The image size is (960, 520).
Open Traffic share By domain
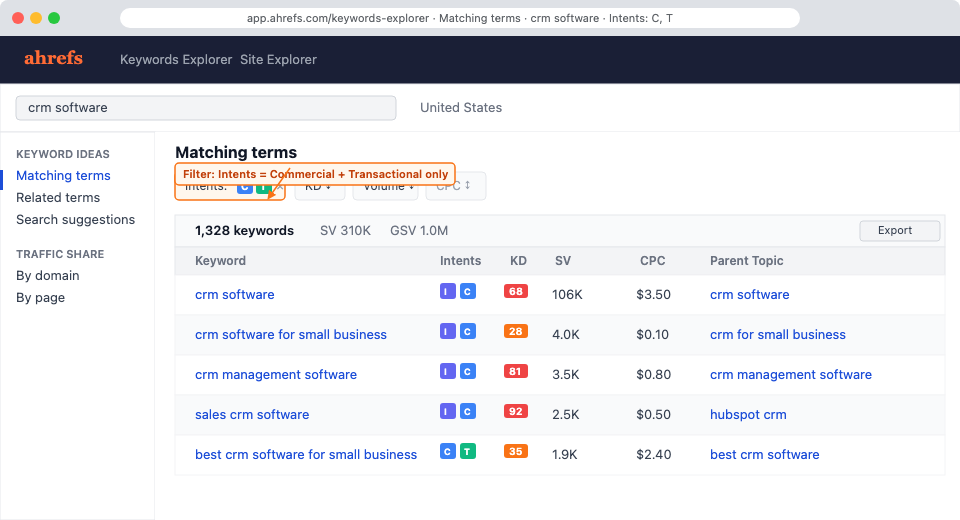pos(48,276)
